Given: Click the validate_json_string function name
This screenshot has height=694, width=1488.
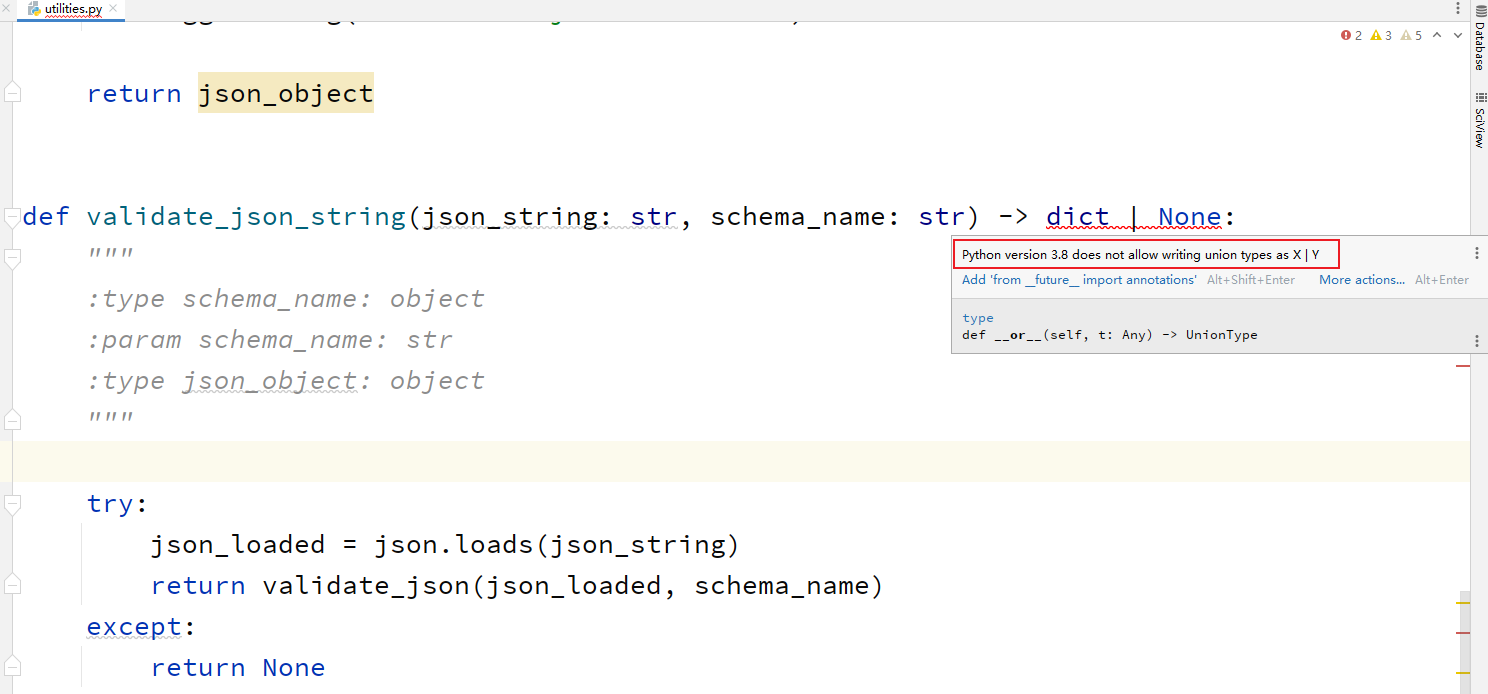Looking at the screenshot, I should [x=246, y=216].
